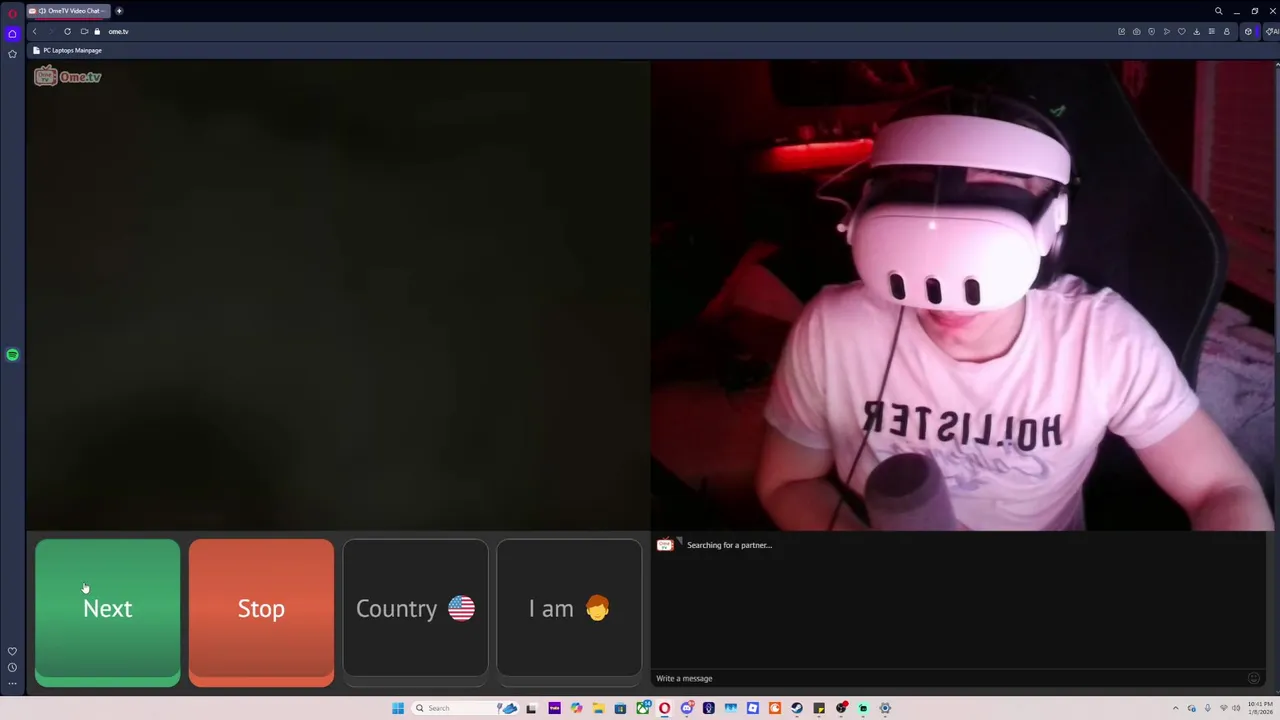Image resolution: width=1280 pixels, height=720 pixels.
Task: Go back in browser history
Action: [x=34, y=31]
